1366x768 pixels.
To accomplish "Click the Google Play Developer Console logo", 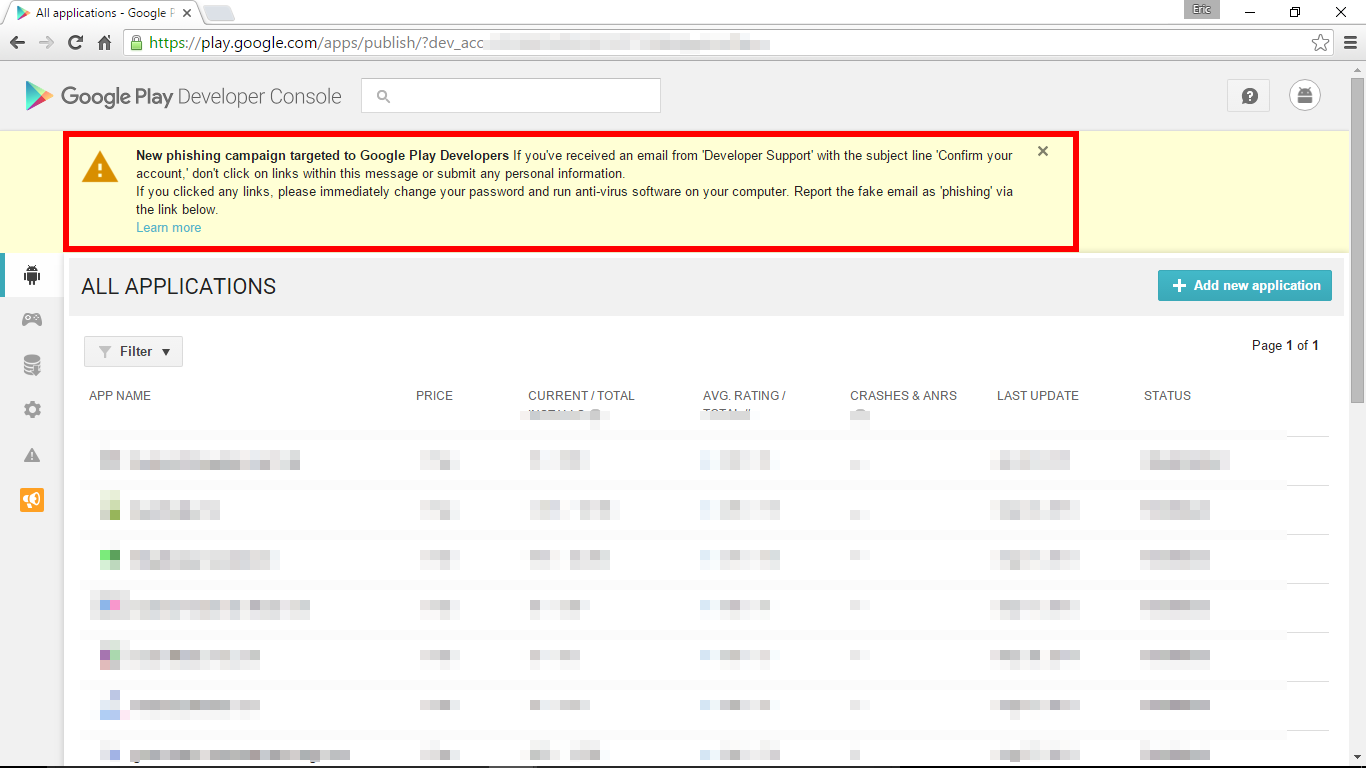I will click(184, 96).
